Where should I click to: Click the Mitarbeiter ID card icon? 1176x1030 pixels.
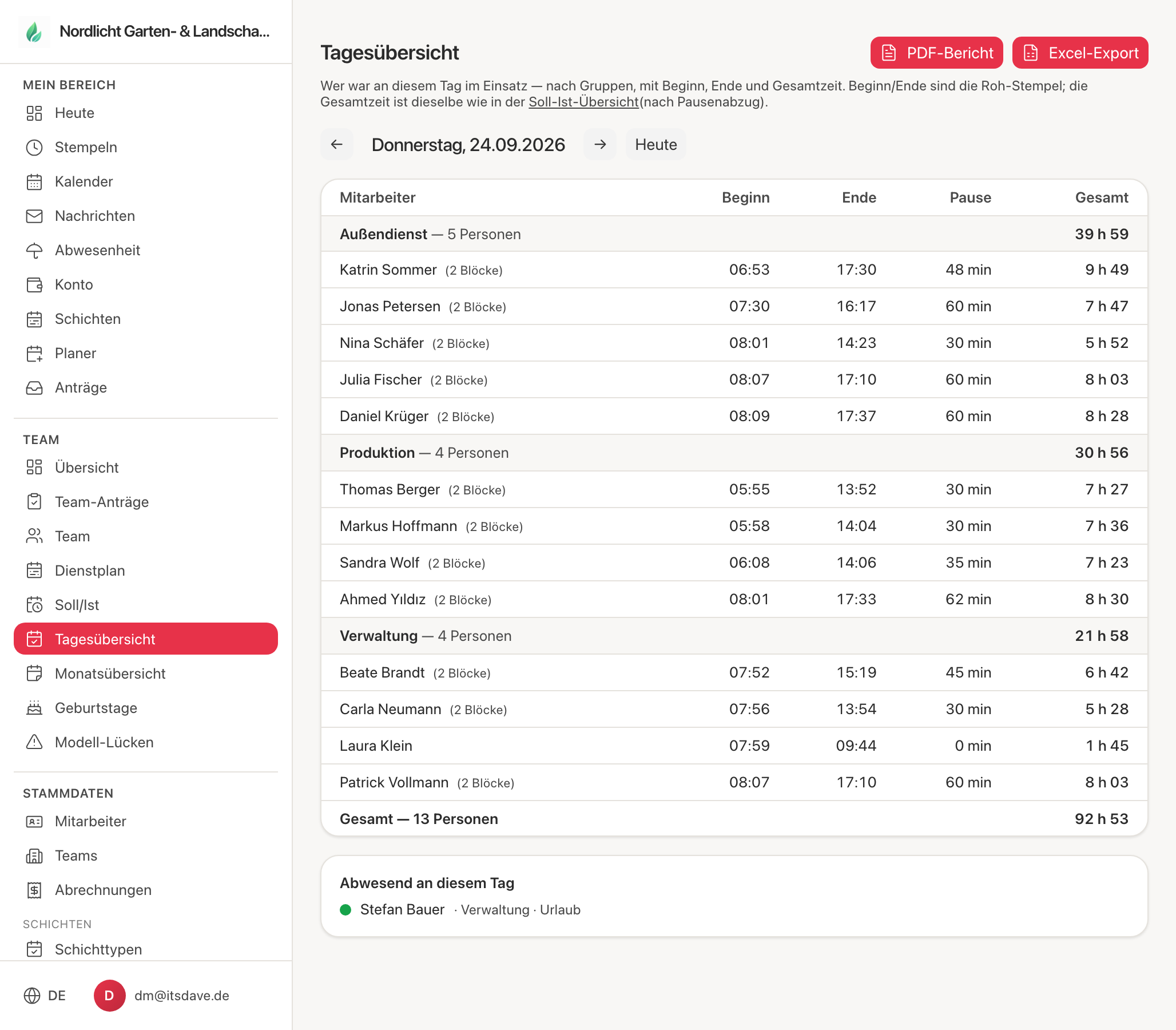[34, 821]
